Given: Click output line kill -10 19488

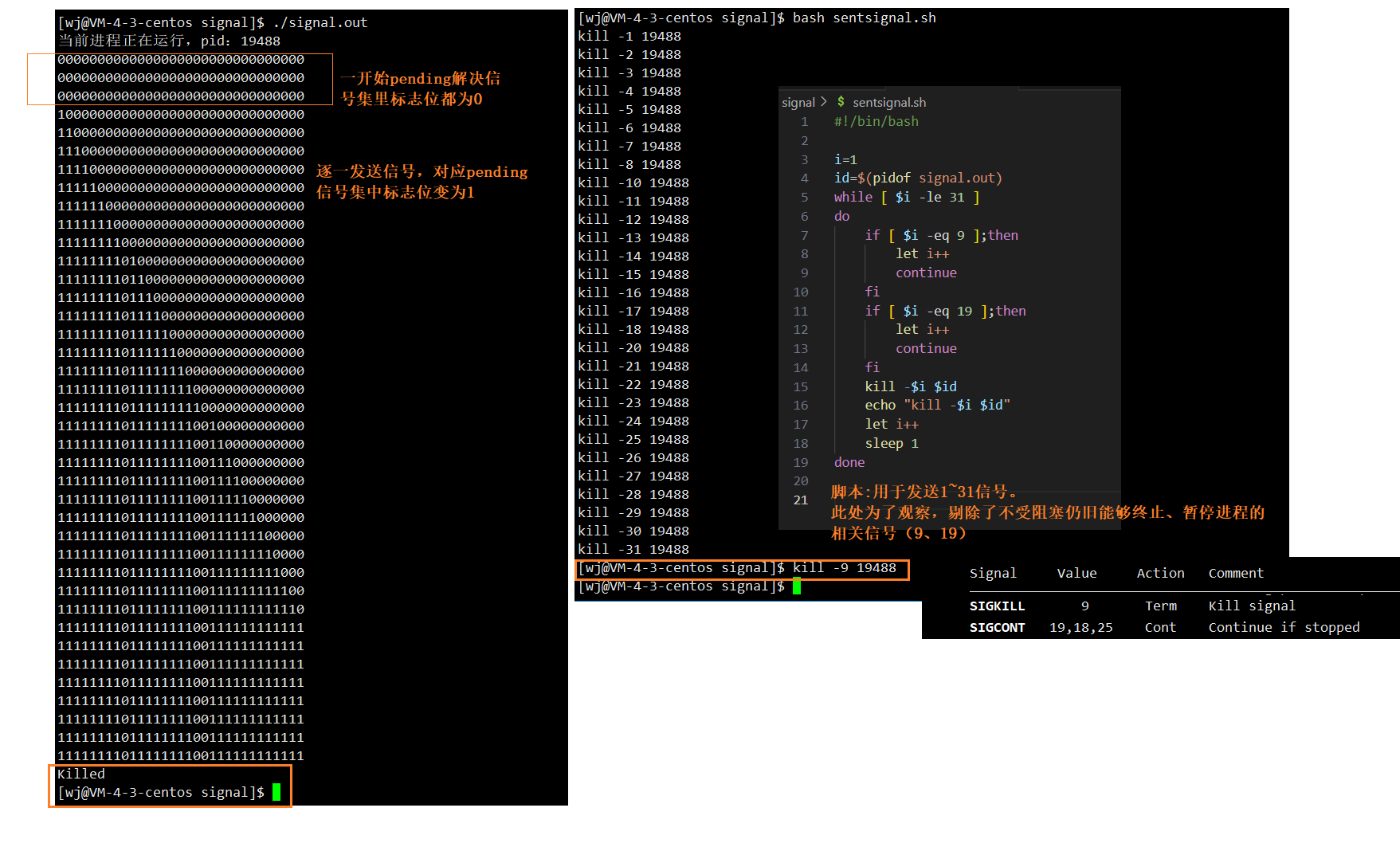Looking at the screenshot, I should click(633, 182).
